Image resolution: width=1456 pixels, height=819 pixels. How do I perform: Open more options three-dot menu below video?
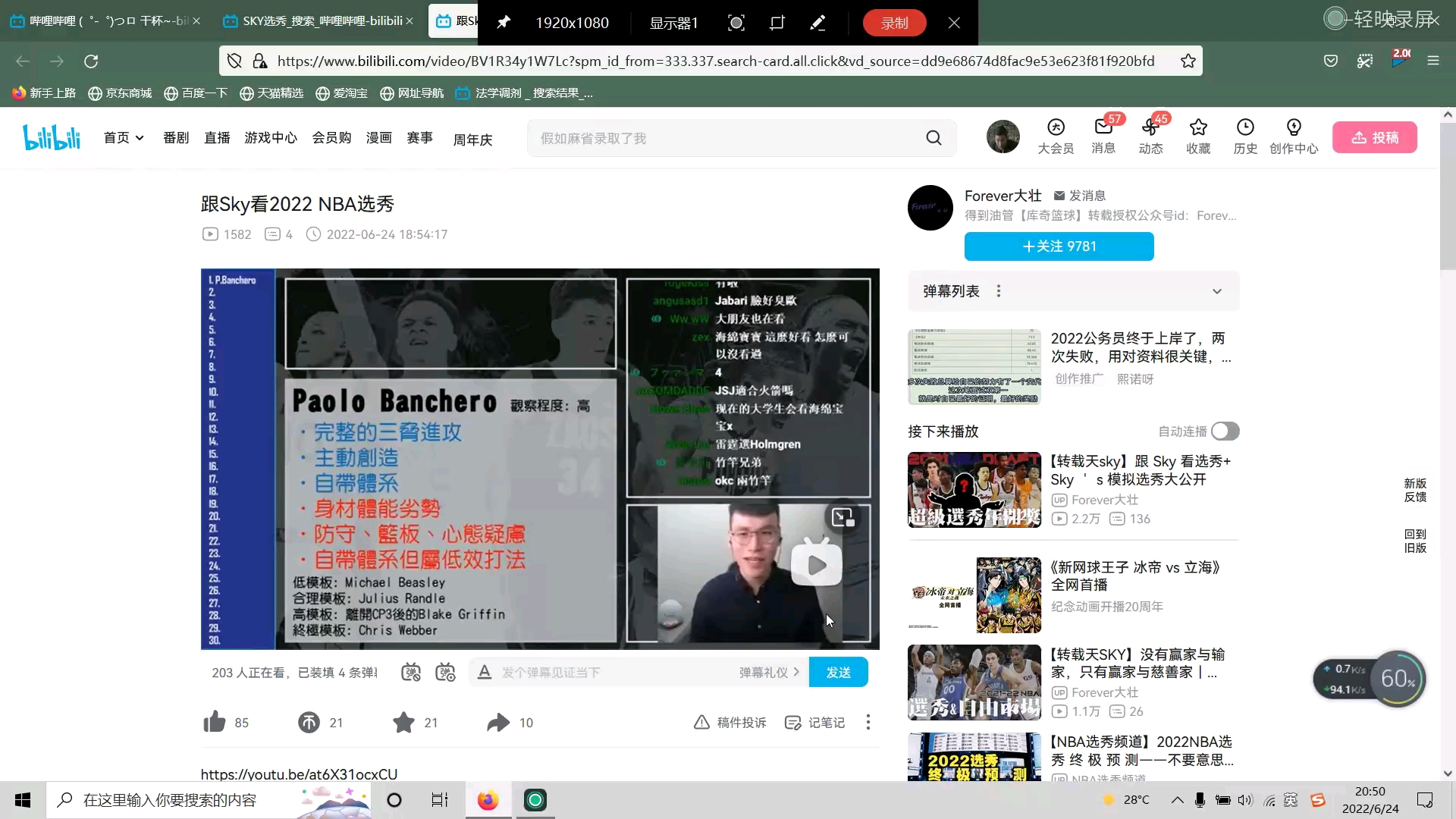click(868, 722)
